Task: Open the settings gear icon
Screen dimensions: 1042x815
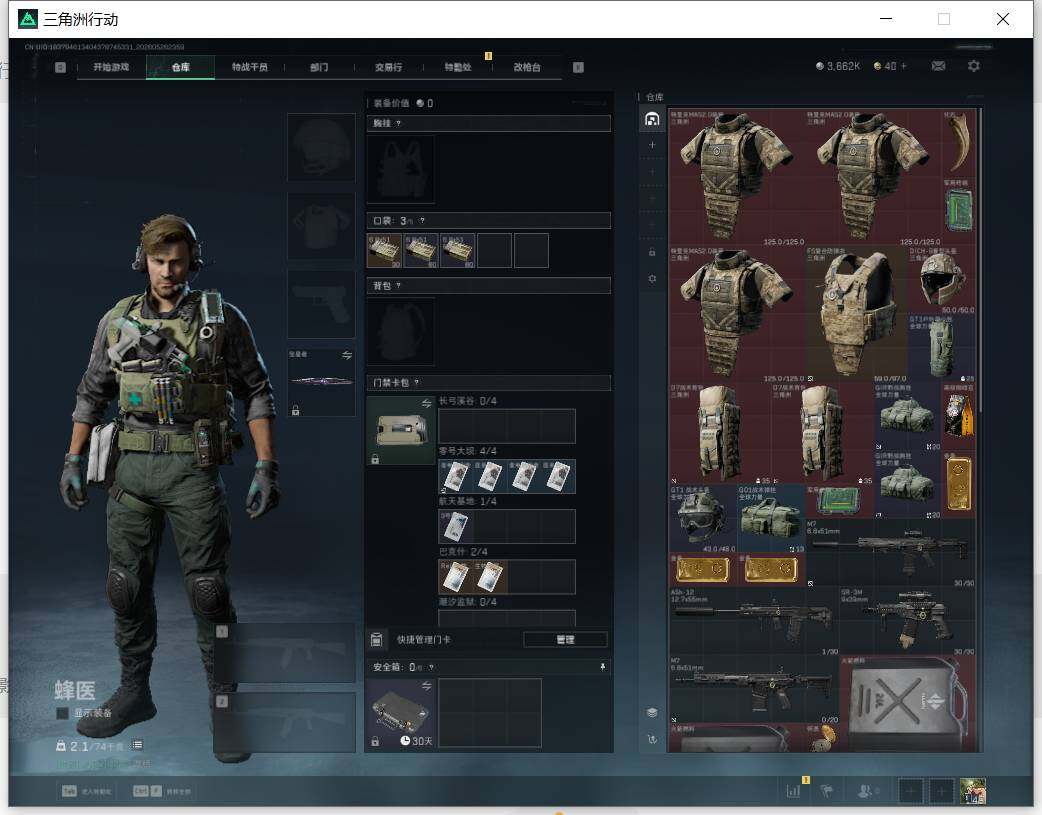Action: point(974,66)
